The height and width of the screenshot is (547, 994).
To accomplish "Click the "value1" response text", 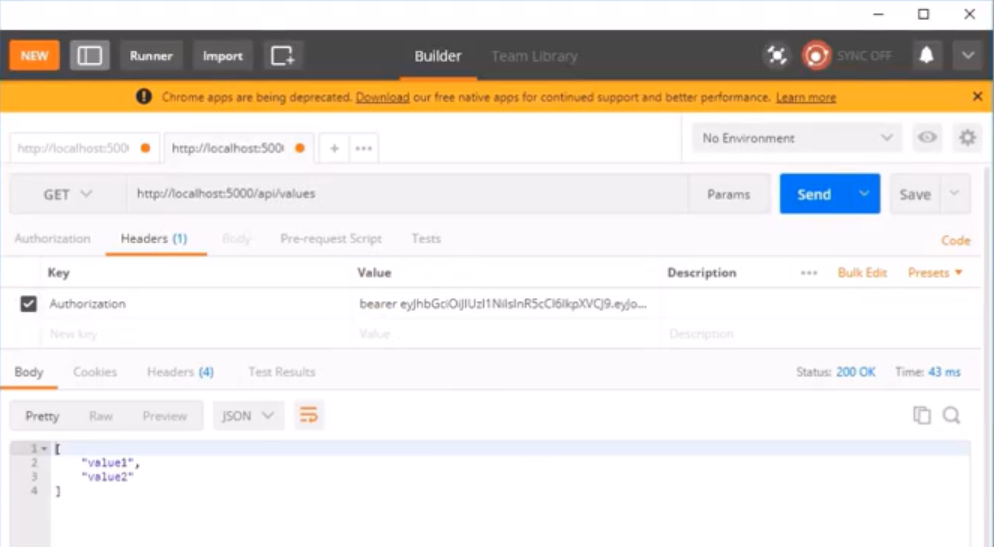I will [108, 463].
